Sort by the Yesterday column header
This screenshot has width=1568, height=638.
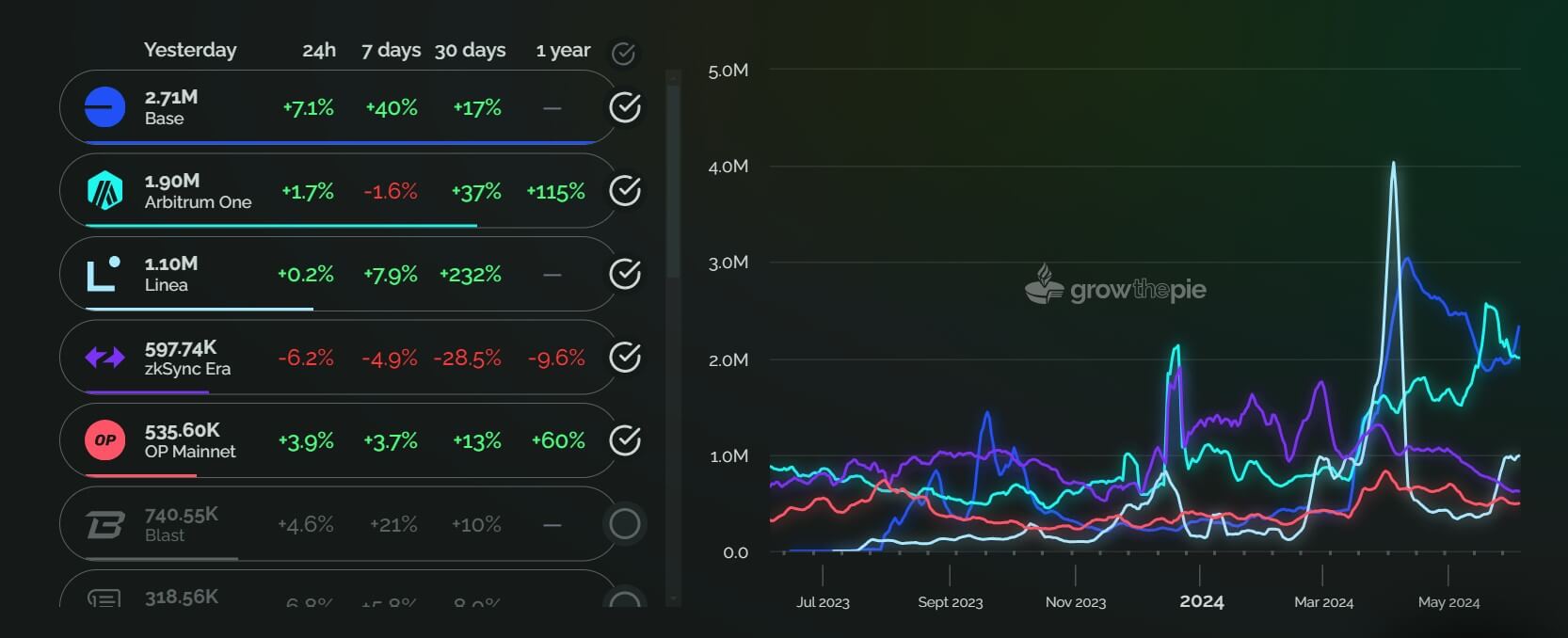coord(190,50)
